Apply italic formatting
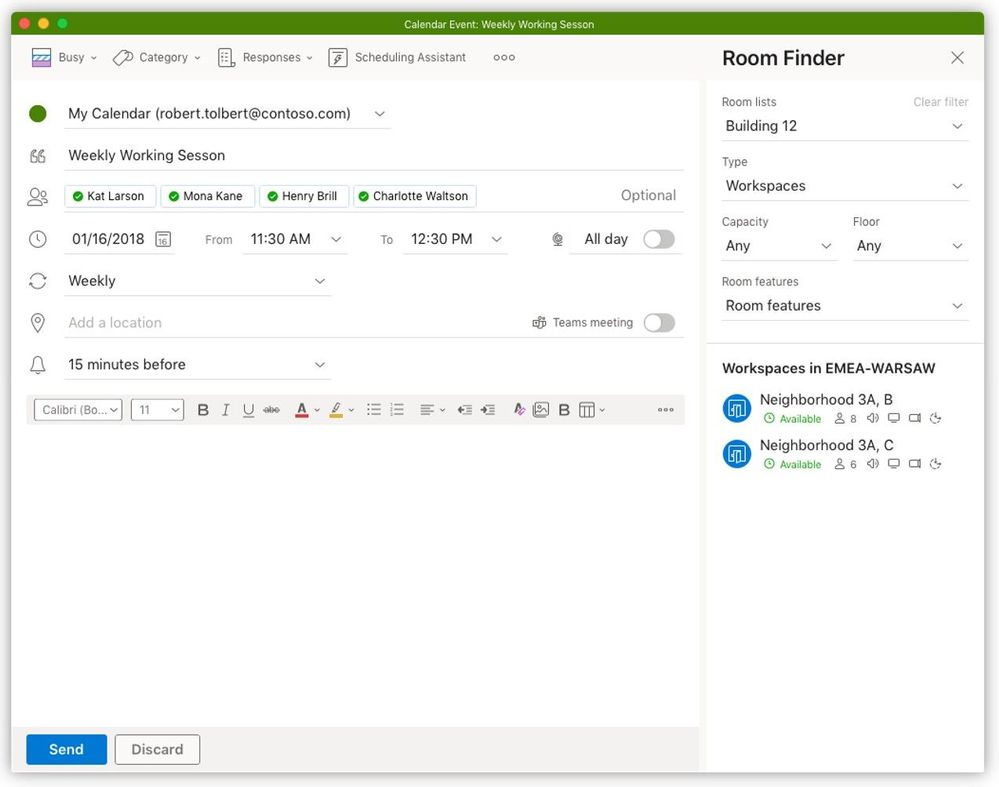This screenshot has height=787, width=999. click(x=226, y=410)
